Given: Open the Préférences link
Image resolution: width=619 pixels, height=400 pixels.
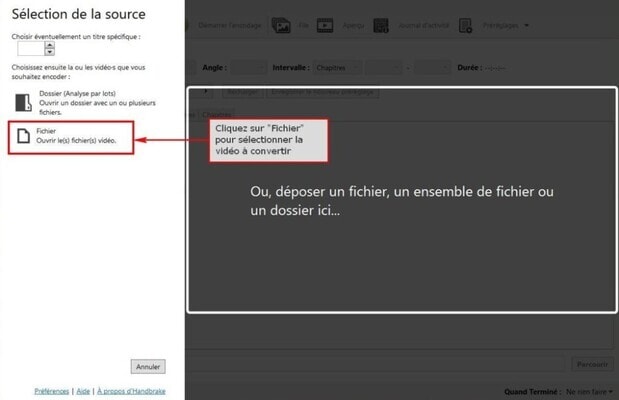Looking at the screenshot, I should 51,391.
